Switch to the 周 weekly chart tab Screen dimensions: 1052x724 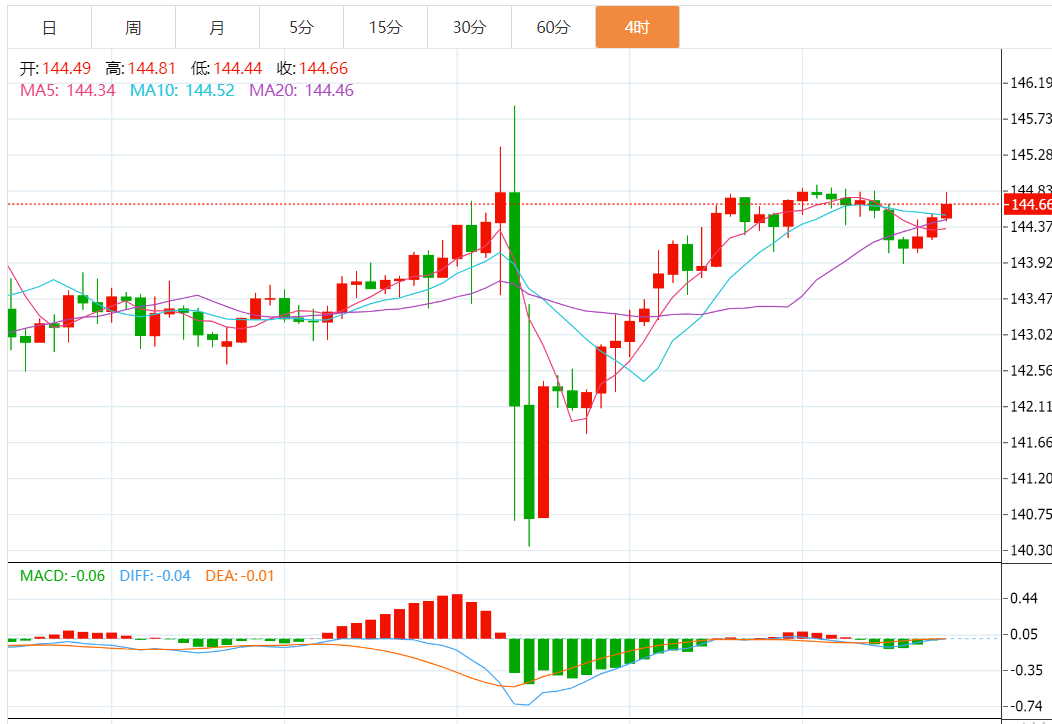[x=134, y=28]
